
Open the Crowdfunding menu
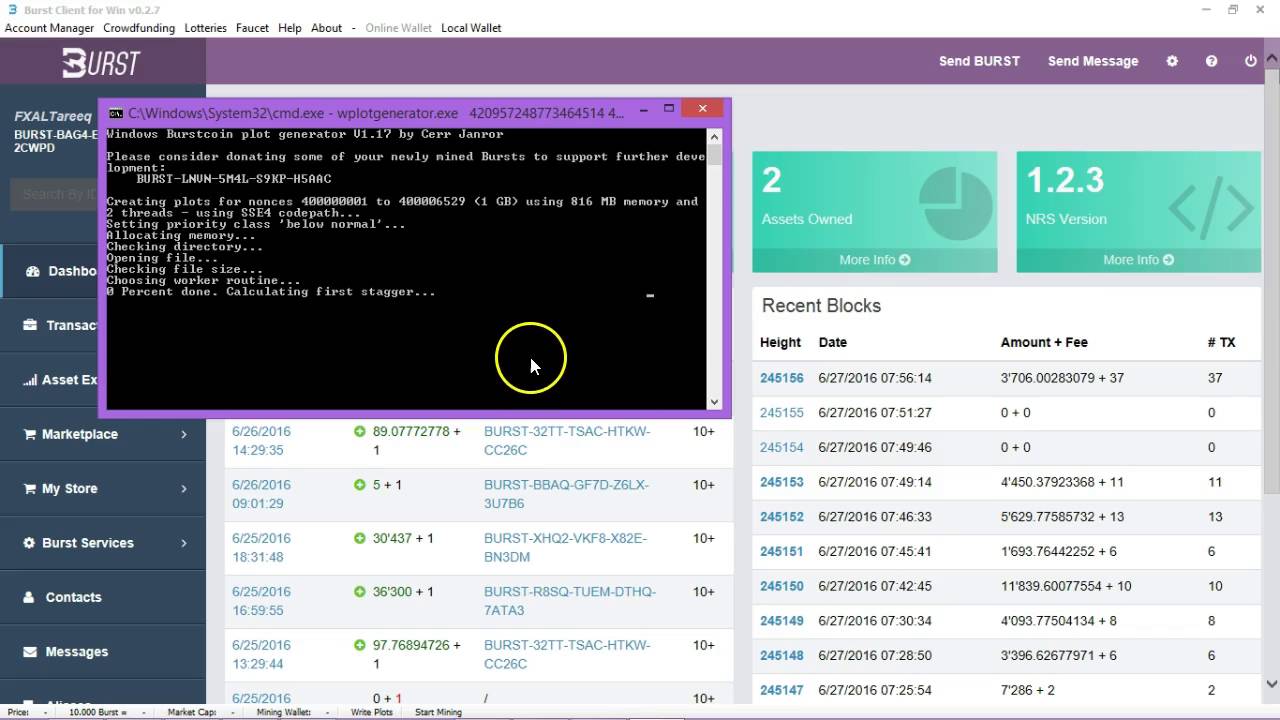click(x=139, y=28)
